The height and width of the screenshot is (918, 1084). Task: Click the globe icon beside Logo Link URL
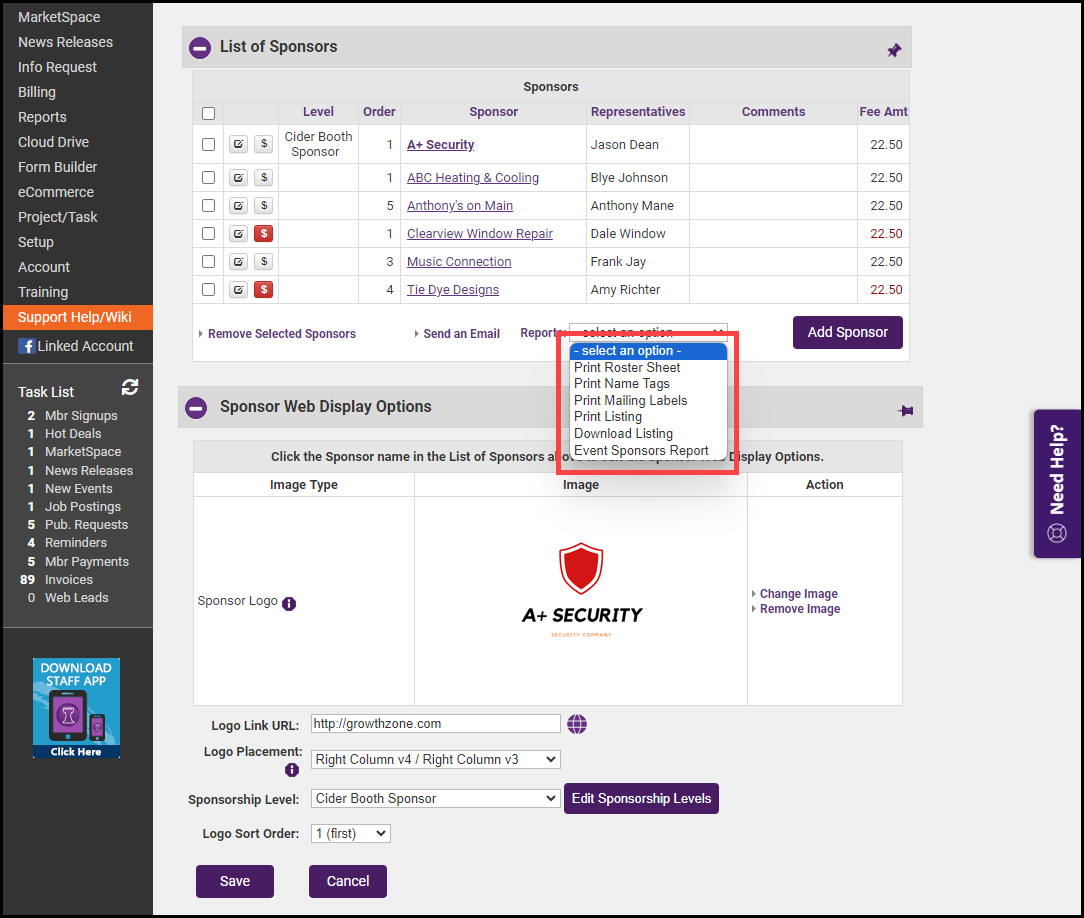577,724
